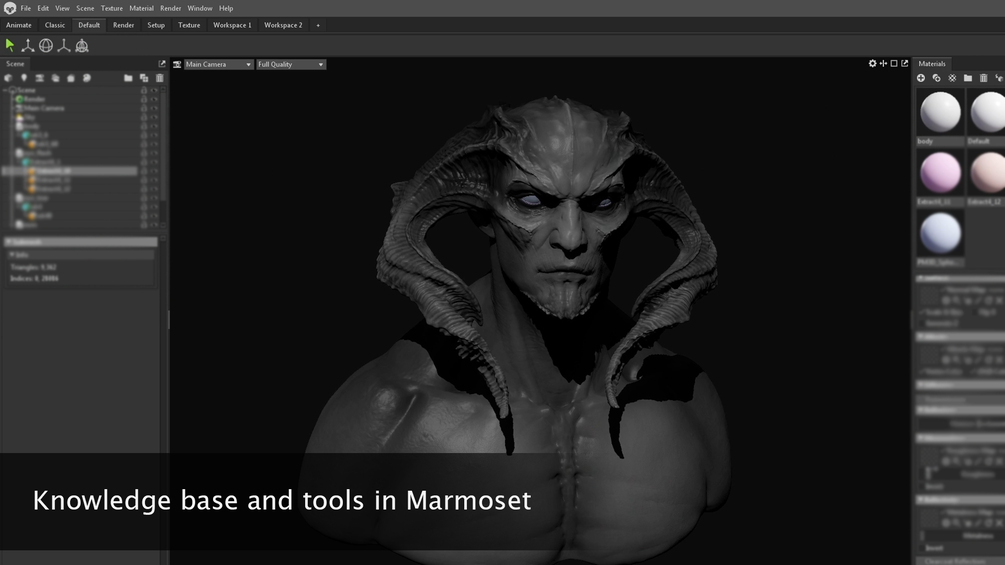Image resolution: width=1005 pixels, height=565 pixels.
Task: Toggle visibility eye for Scene row
Action: point(154,90)
